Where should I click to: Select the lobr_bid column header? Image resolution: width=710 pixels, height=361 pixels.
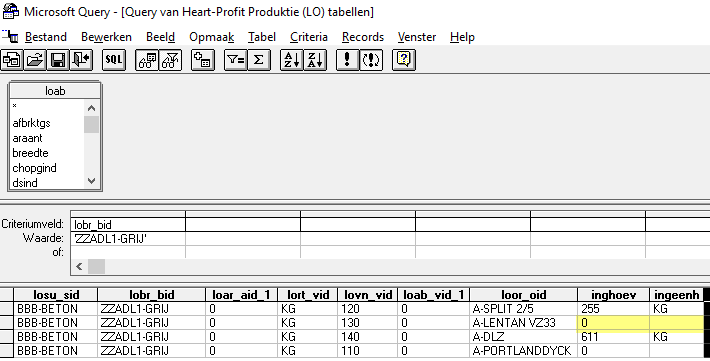pos(151,295)
